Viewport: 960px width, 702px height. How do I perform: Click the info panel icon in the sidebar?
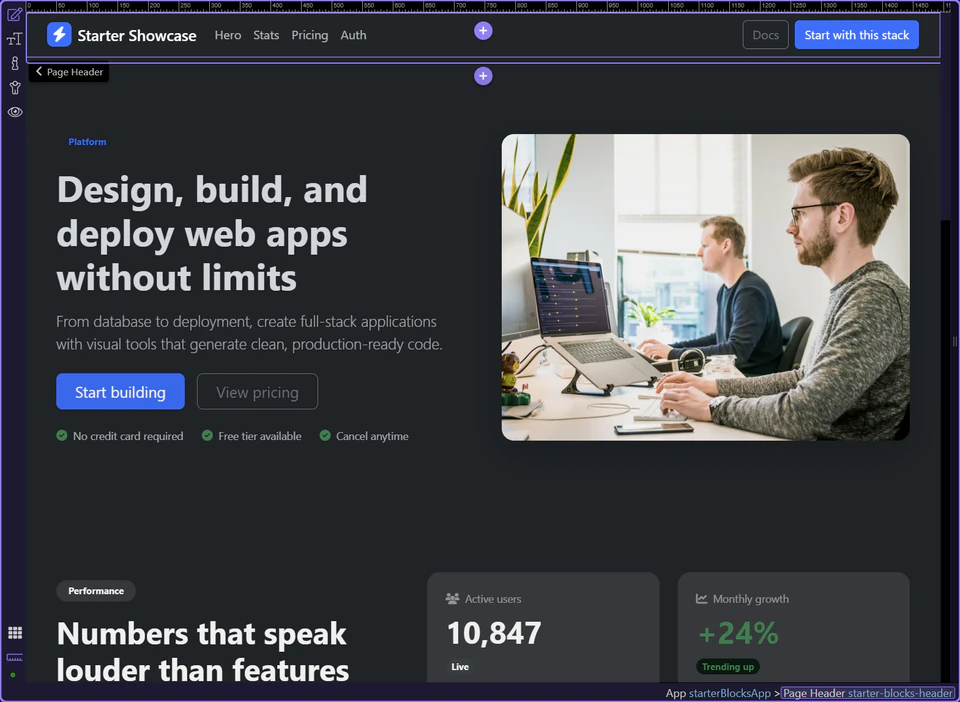[x=14, y=62]
